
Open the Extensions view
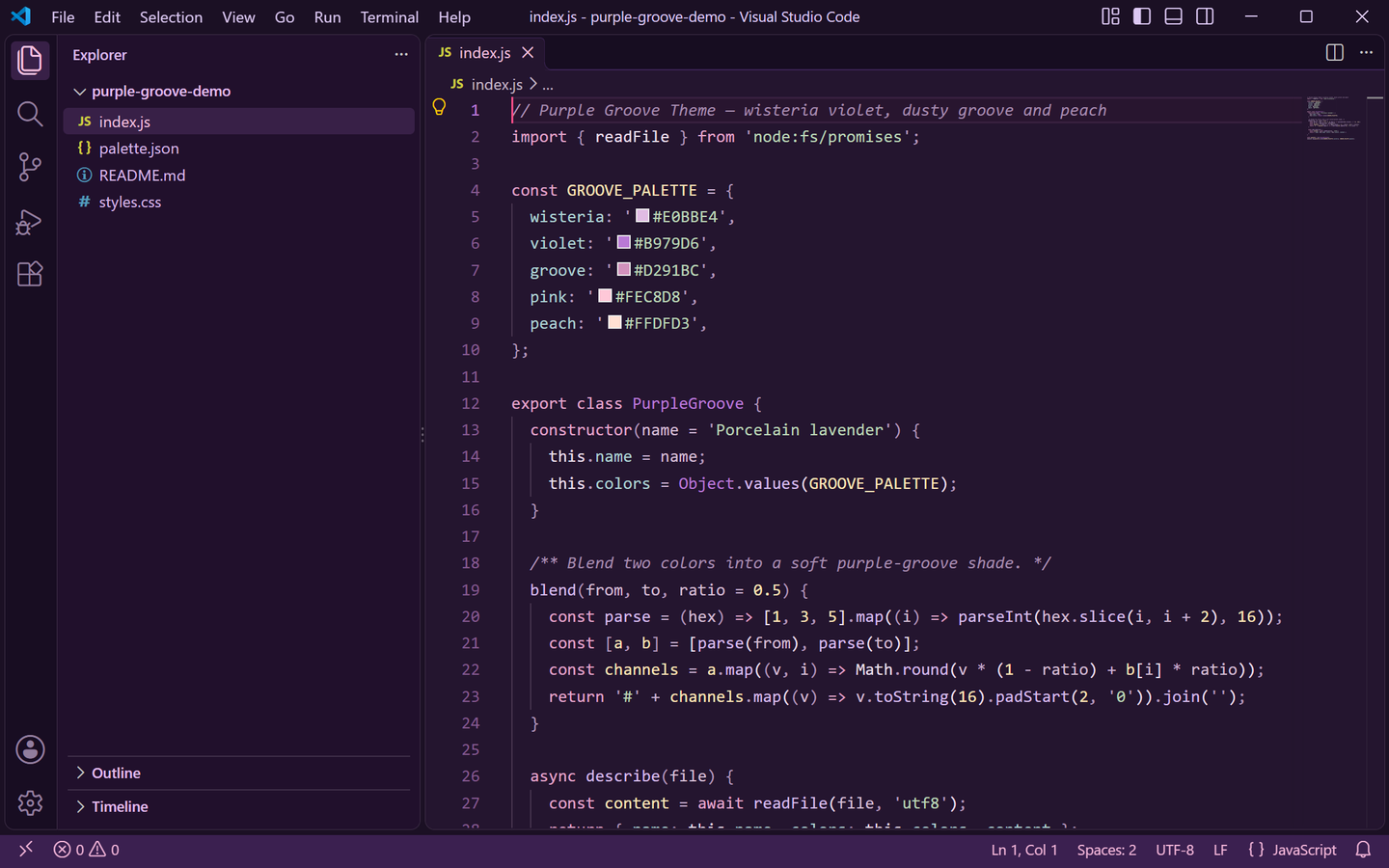pyautogui.click(x=30, y=274)
